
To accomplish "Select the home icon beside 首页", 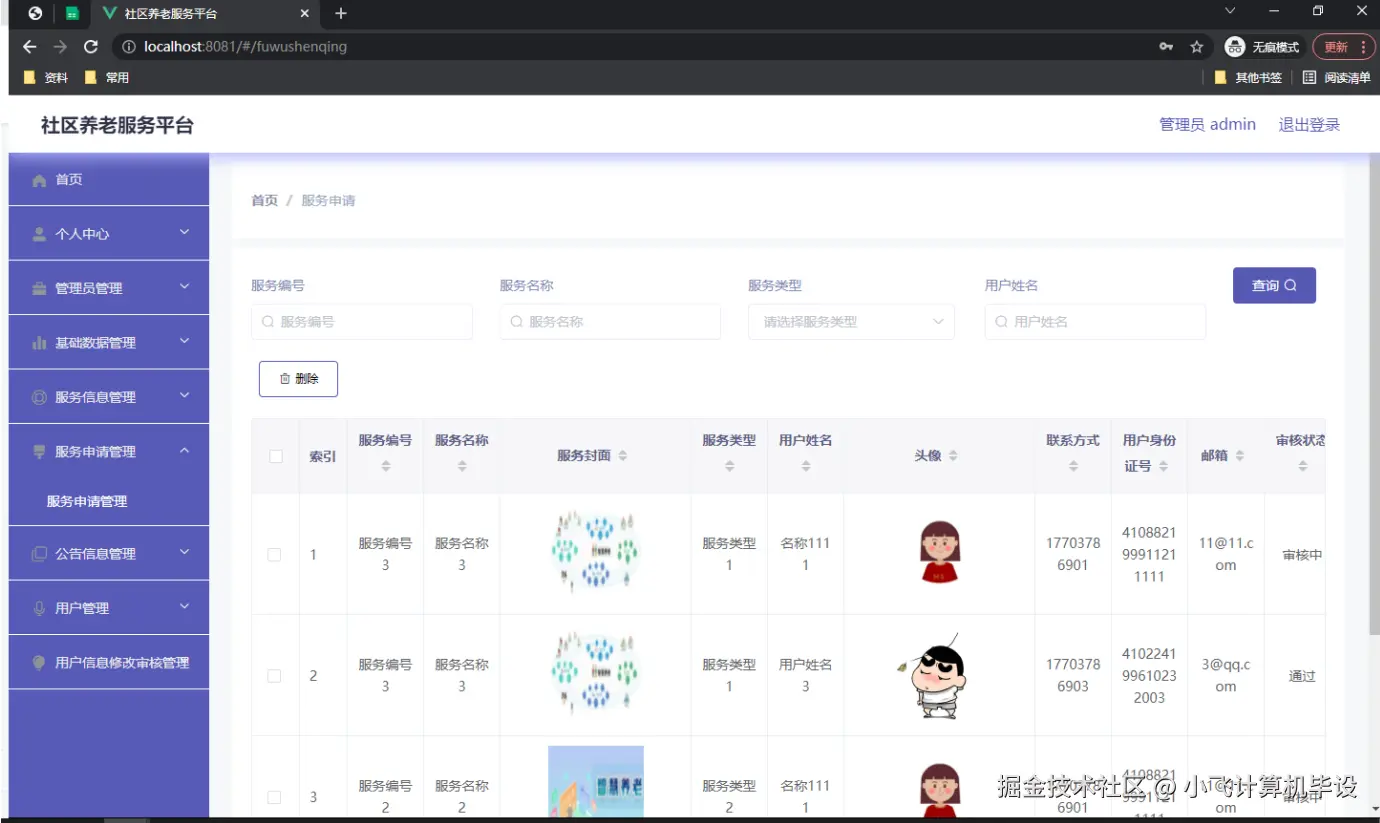I will tap(39, 179).
